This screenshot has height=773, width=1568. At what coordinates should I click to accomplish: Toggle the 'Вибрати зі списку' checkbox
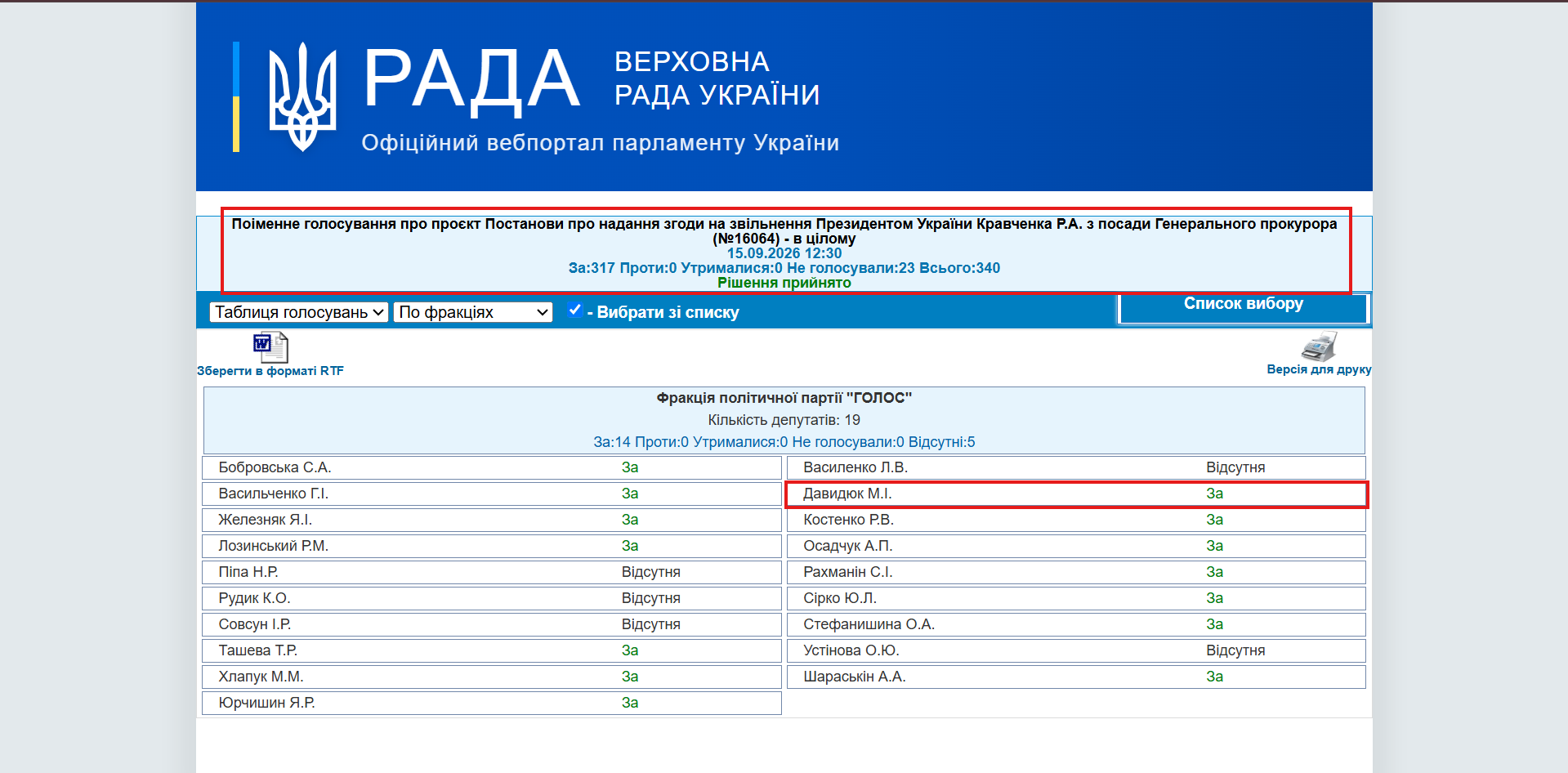575,311
